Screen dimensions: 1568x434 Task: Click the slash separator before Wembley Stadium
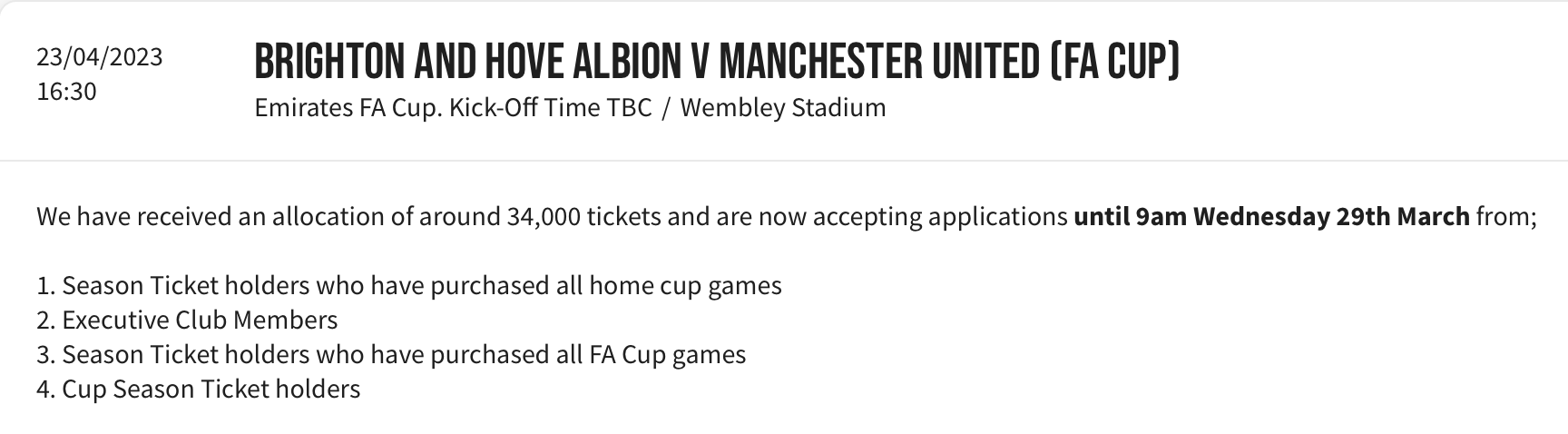pos(666,108)
